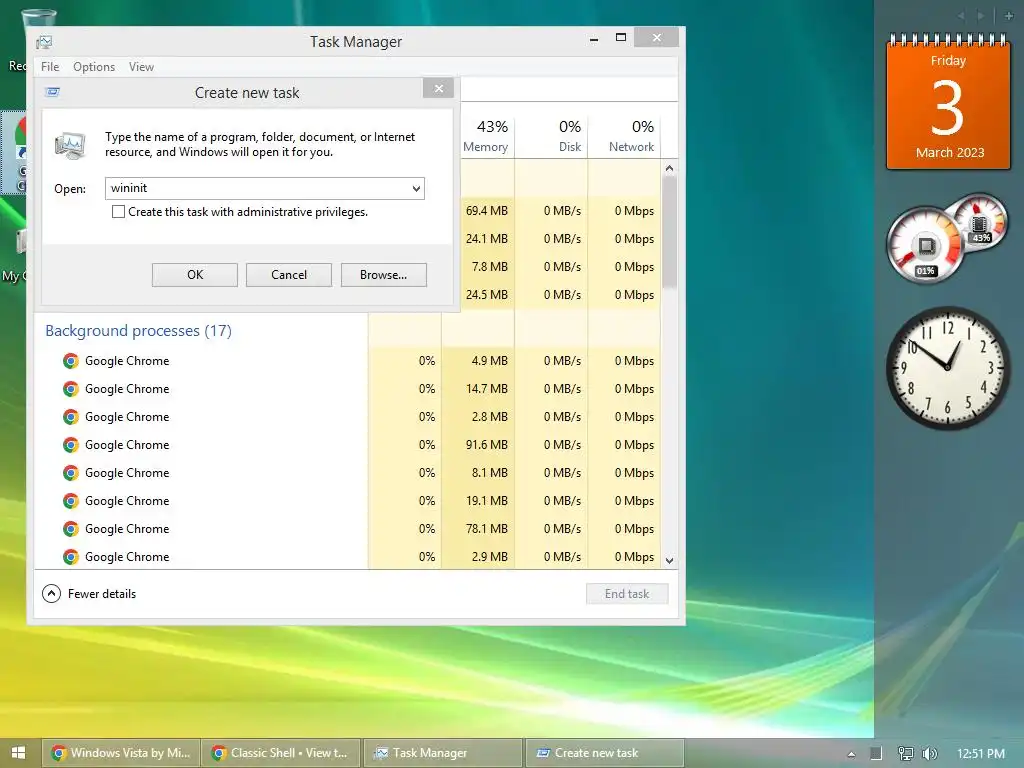
Task: Select the Google Chrome row using 78.1 MB
Action: click(x=347, y=529)
